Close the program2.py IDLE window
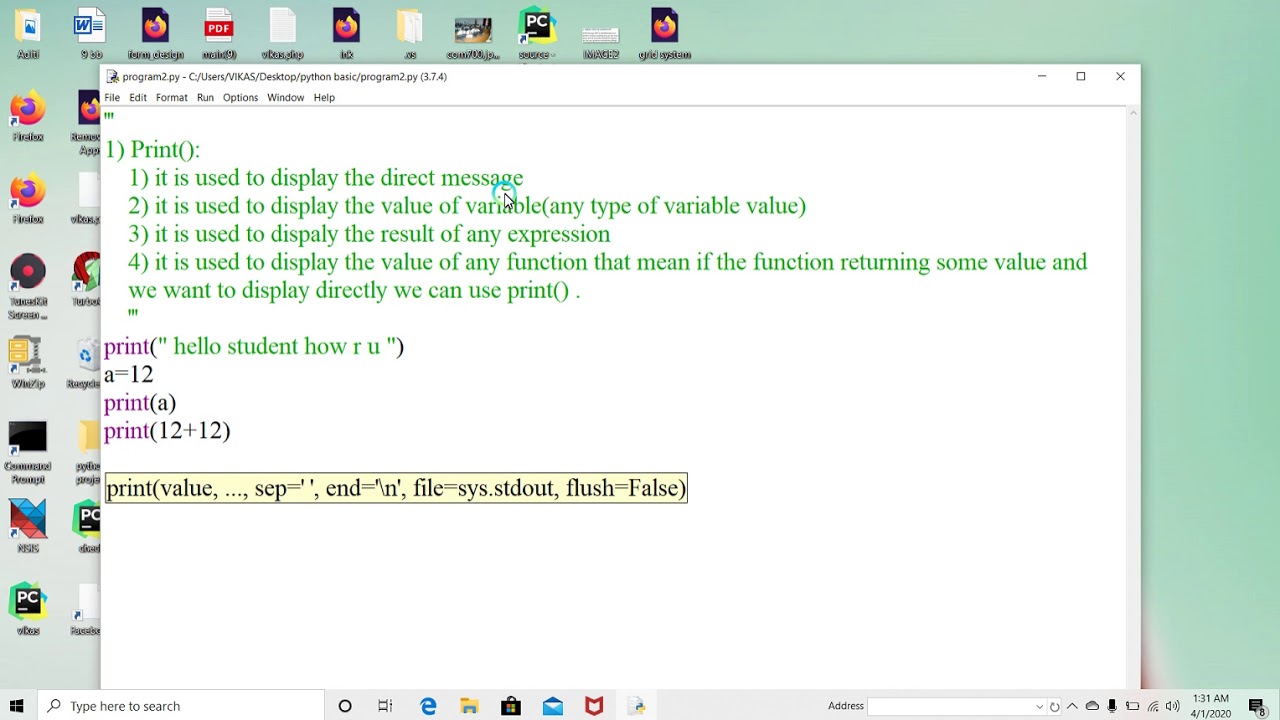 coord(1120,76)
